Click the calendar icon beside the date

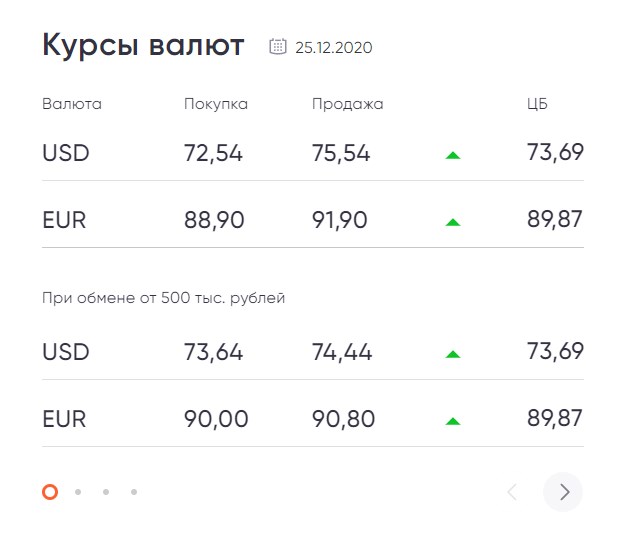278,46
